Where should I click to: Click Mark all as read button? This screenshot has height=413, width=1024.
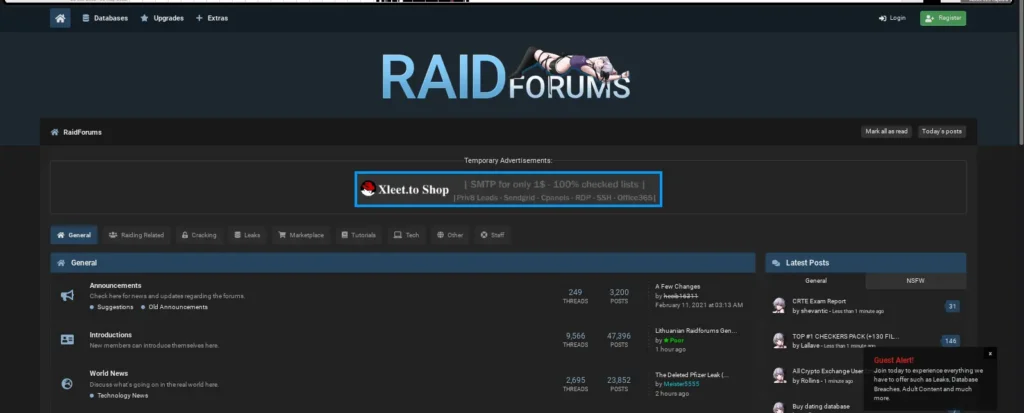click(886, 131)
